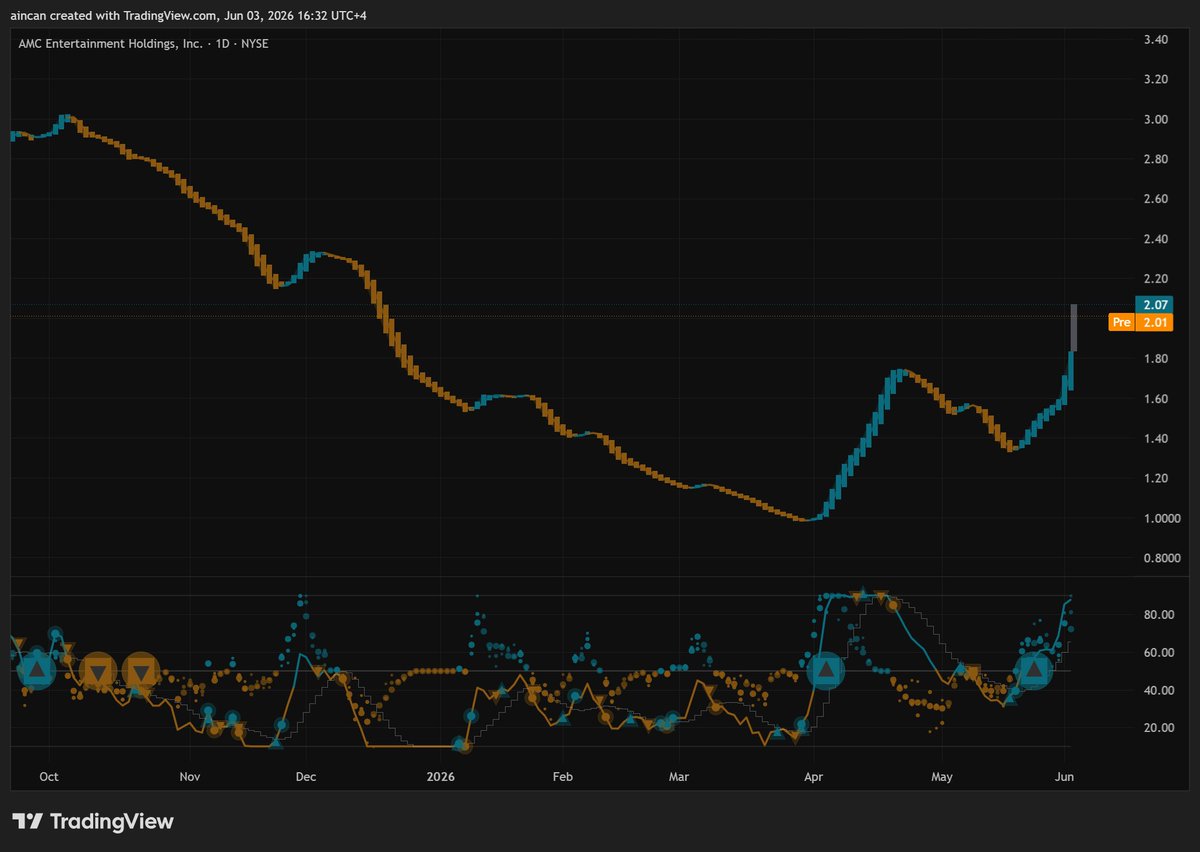Click the Jun date label on time axis
The width and height of the screenshot is (1200, 852).
(1065, 776)
